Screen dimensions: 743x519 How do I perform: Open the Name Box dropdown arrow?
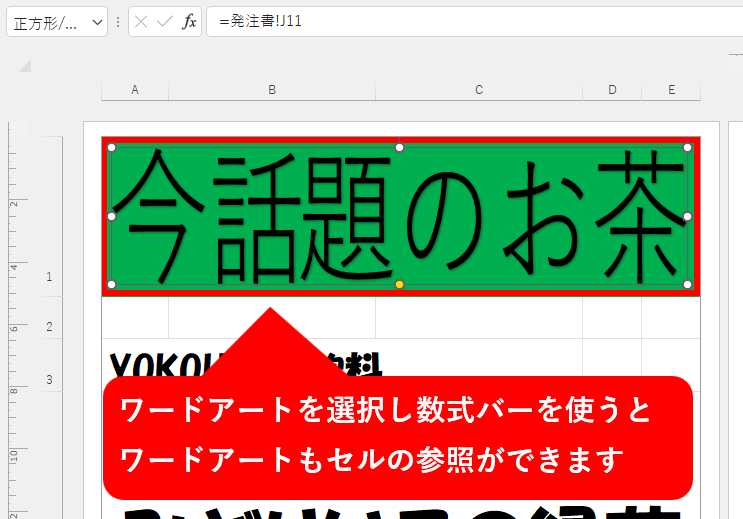coord(97,23)
